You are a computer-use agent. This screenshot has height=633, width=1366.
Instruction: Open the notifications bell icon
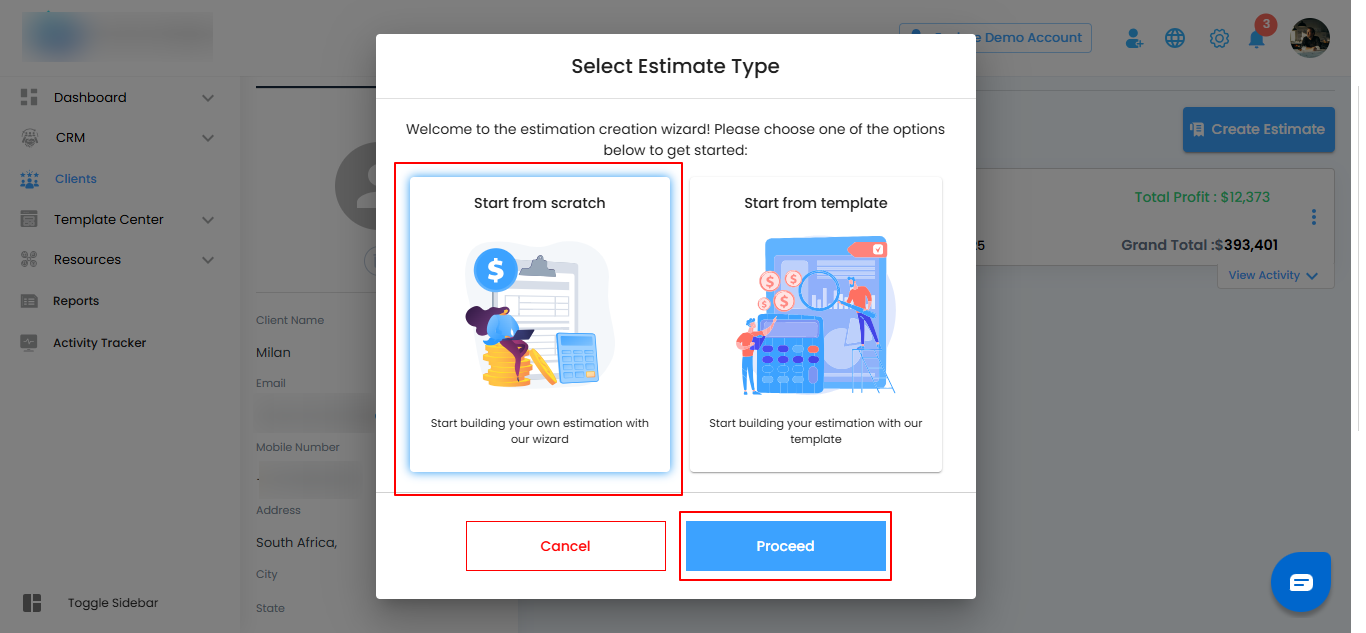tap(1257, 39)
